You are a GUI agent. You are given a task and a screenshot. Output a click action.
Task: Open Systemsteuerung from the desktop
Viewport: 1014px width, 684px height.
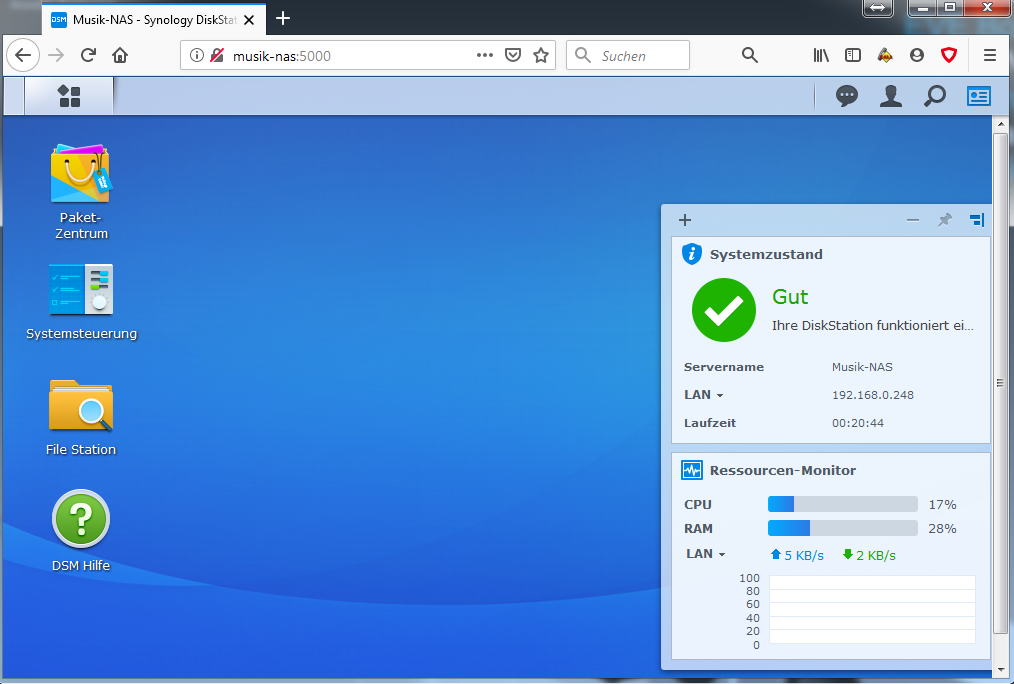[81, 301]
